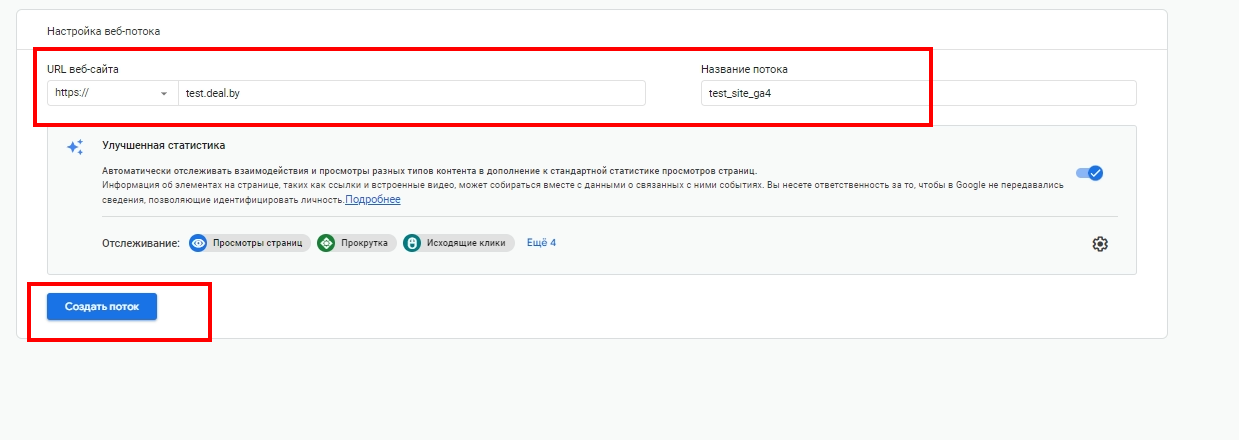
Task: Expand the Ещё 4 tracked events link
Action: (541, 243)
